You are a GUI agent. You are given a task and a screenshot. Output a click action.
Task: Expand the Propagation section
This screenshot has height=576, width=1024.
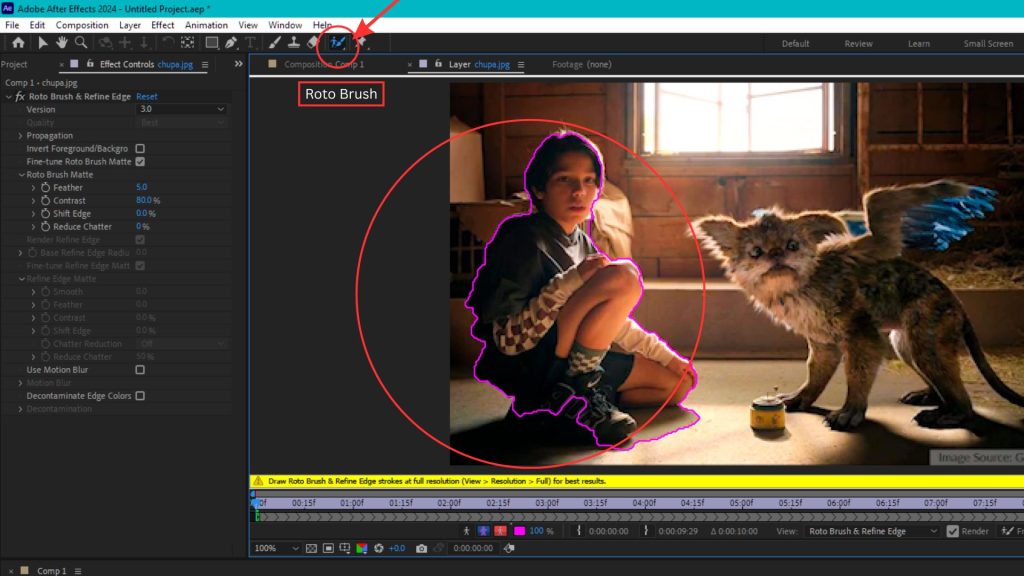(x=20, y=136)
